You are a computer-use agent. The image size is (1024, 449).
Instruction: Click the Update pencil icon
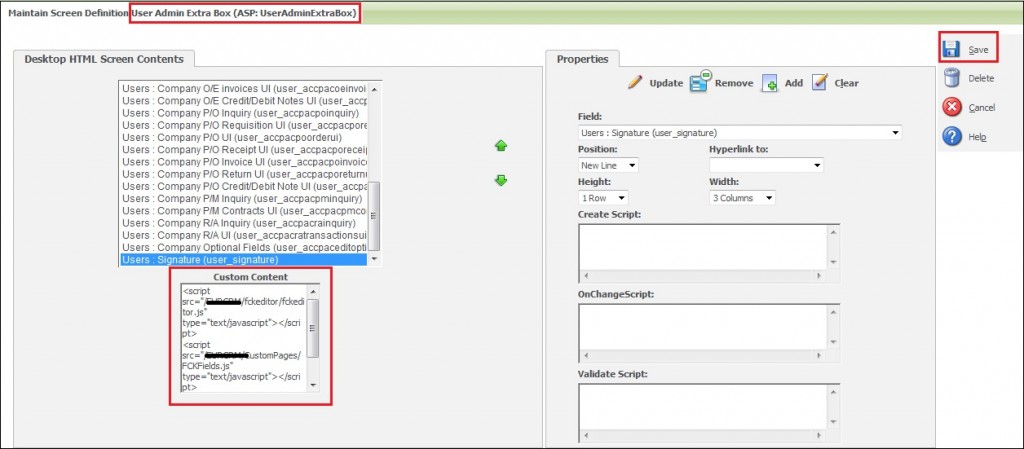point(636,82)
